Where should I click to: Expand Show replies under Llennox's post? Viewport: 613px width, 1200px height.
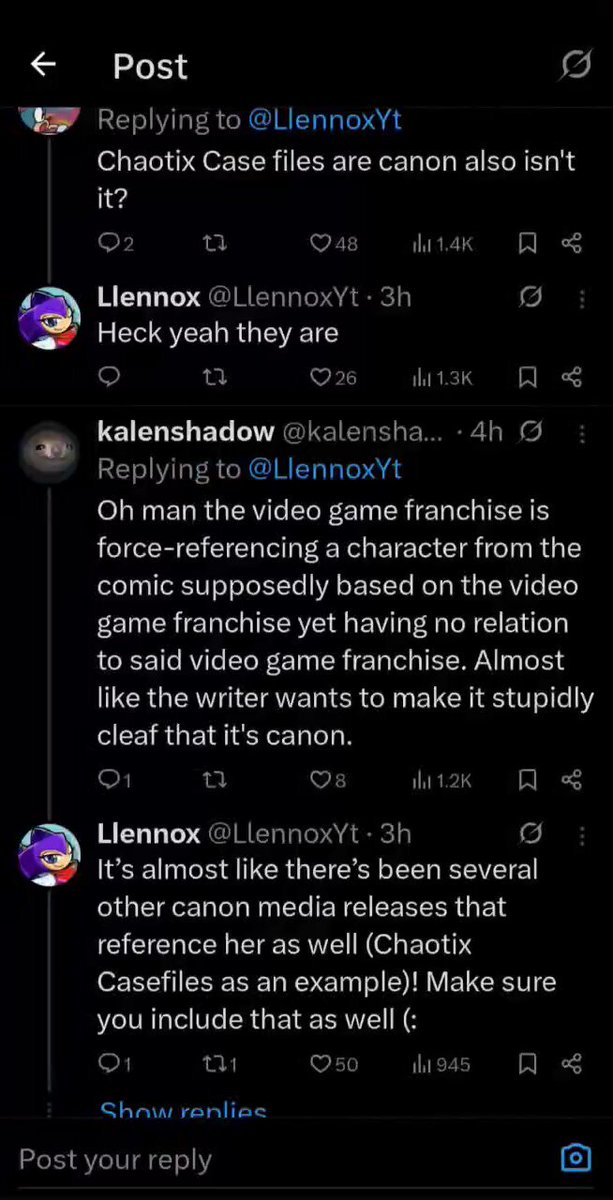183,1110
